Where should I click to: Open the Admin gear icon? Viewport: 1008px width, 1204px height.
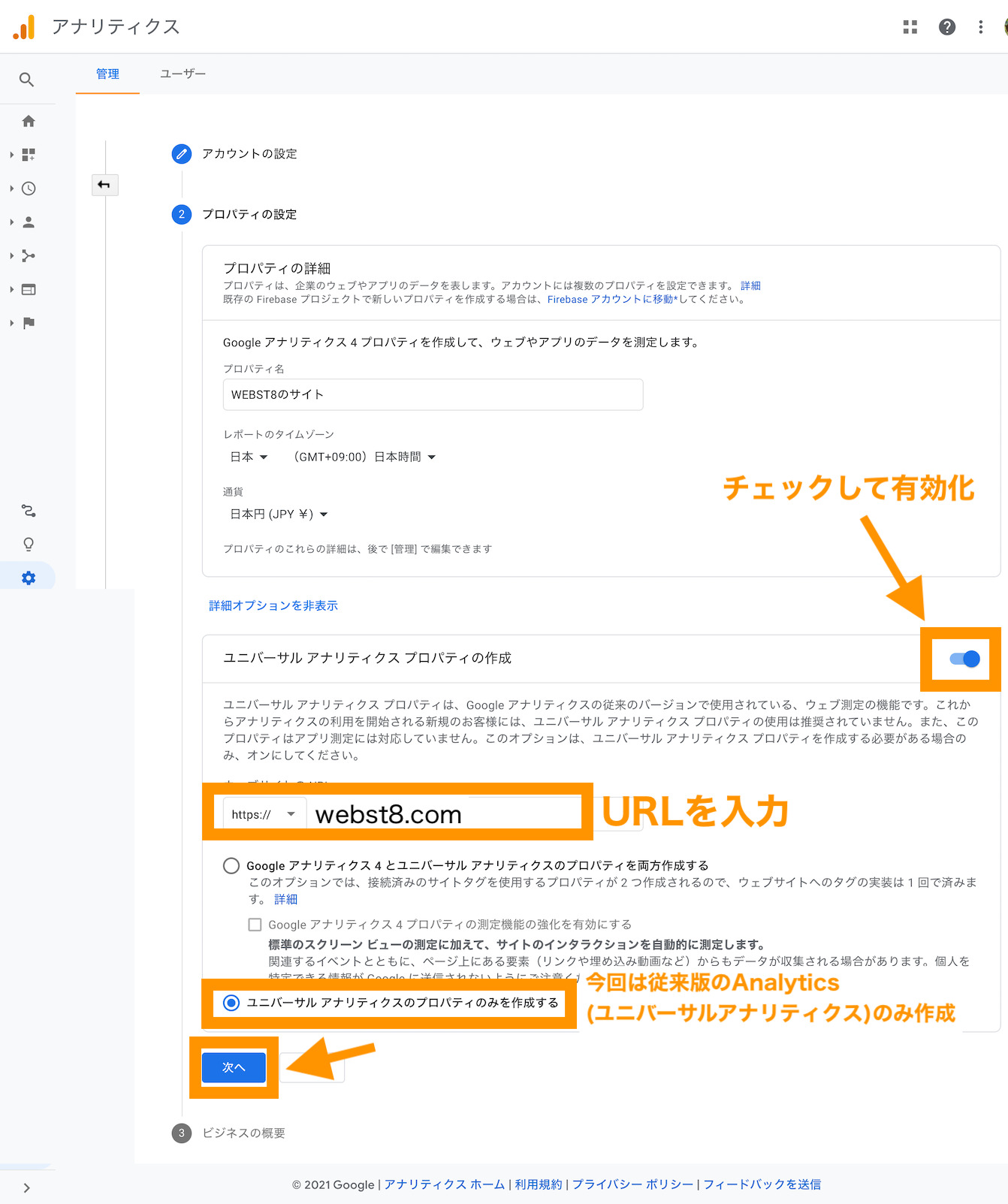(x=29, y=578)
